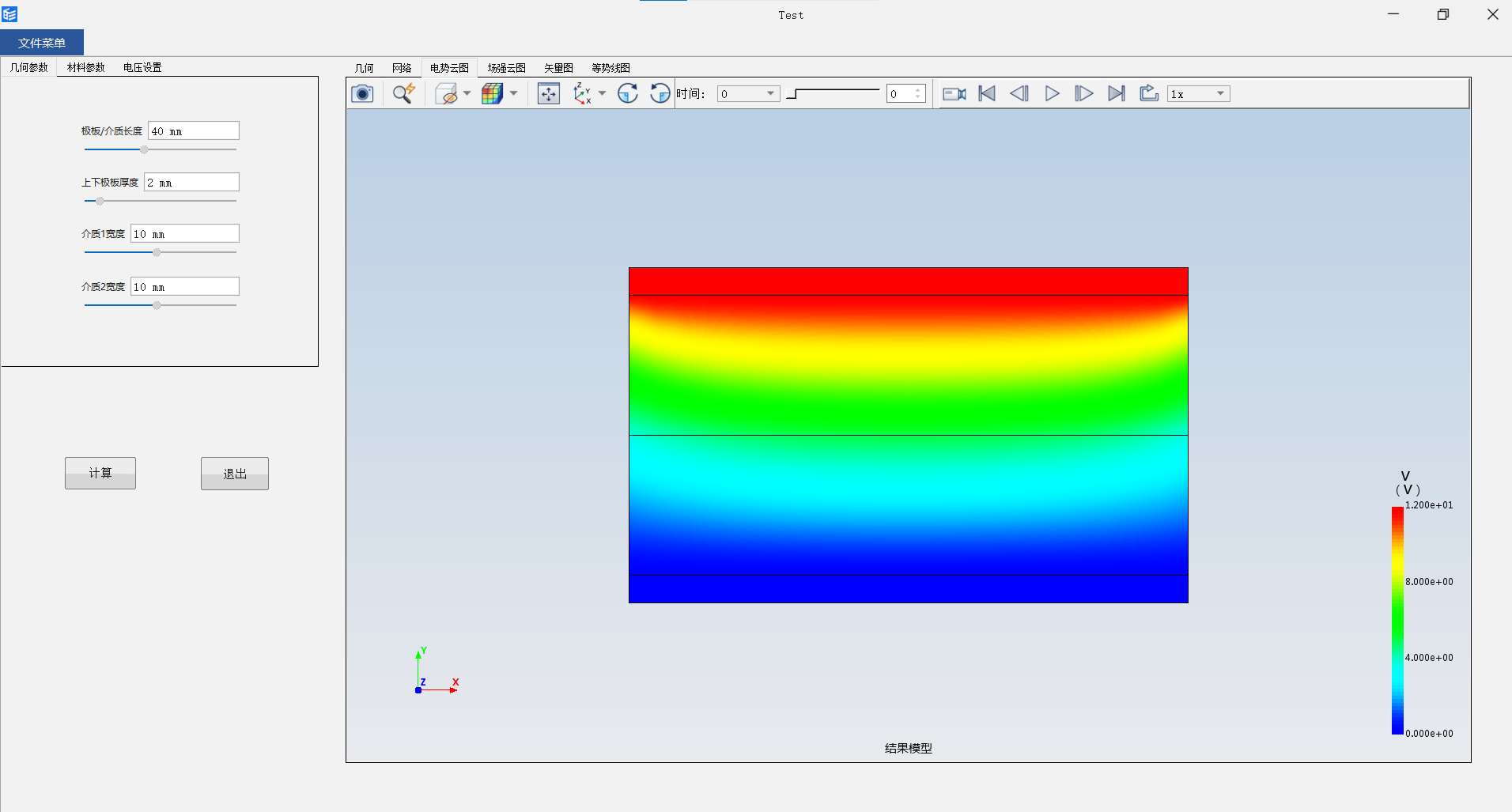The width and height of the screenshot is (1512, 812).
Task: Click the colored cube render mode icon
Action: tap(493, 94)
